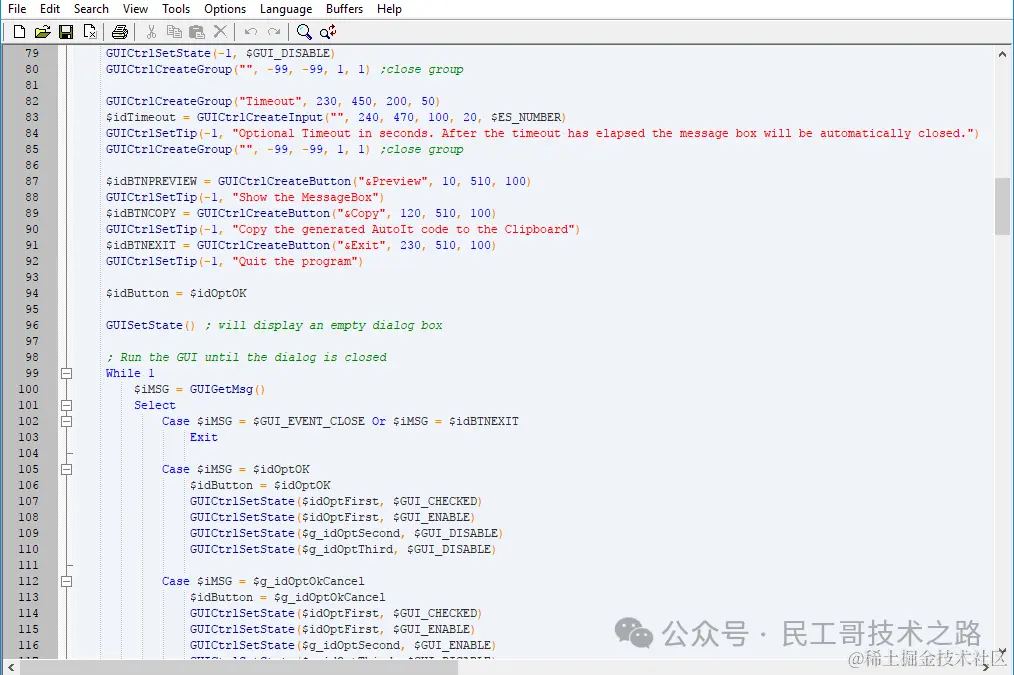
Task: Cut the selection with the scissors icon
Action: tap(151, 31)
